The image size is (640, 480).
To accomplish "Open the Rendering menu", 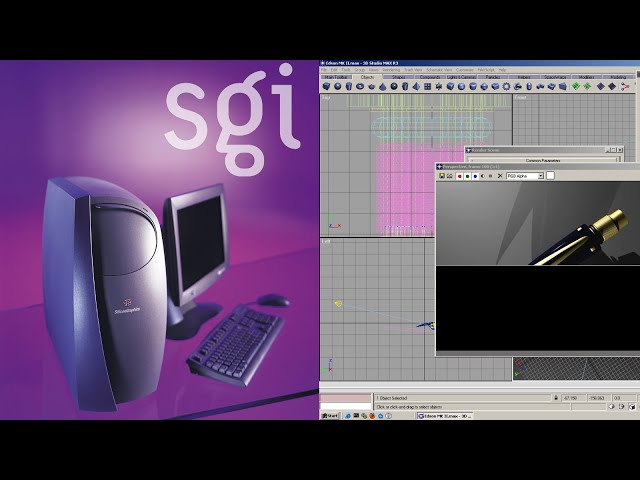I will [x=391, y=70].
